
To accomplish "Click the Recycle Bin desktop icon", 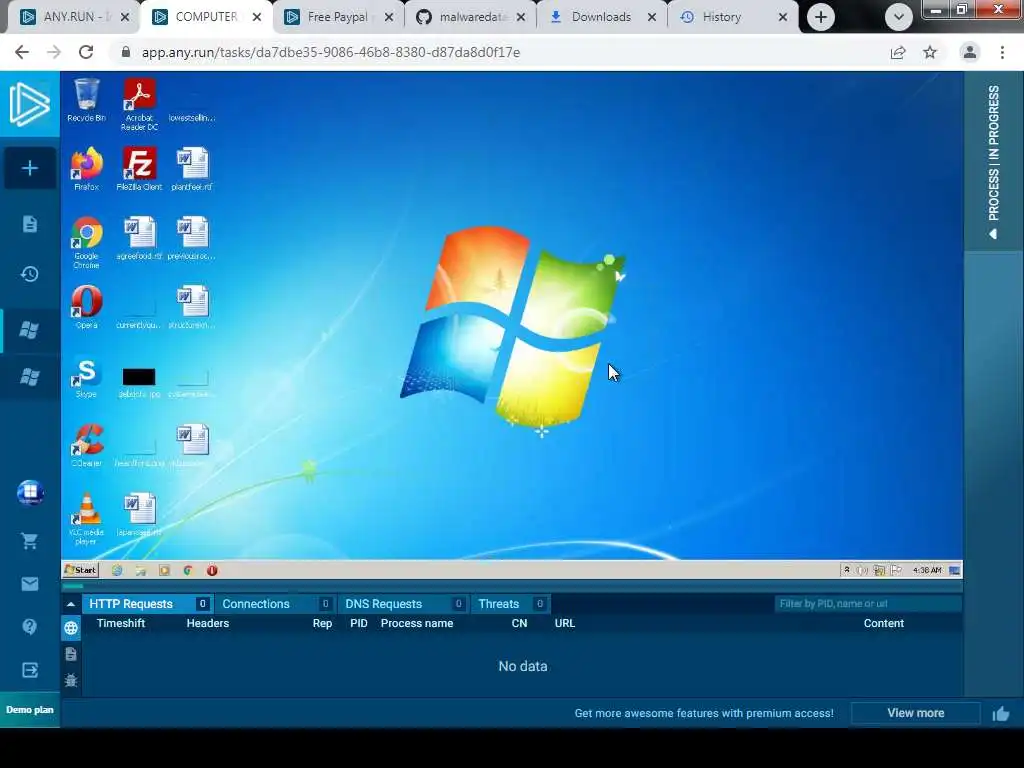I will click(86, 101).
